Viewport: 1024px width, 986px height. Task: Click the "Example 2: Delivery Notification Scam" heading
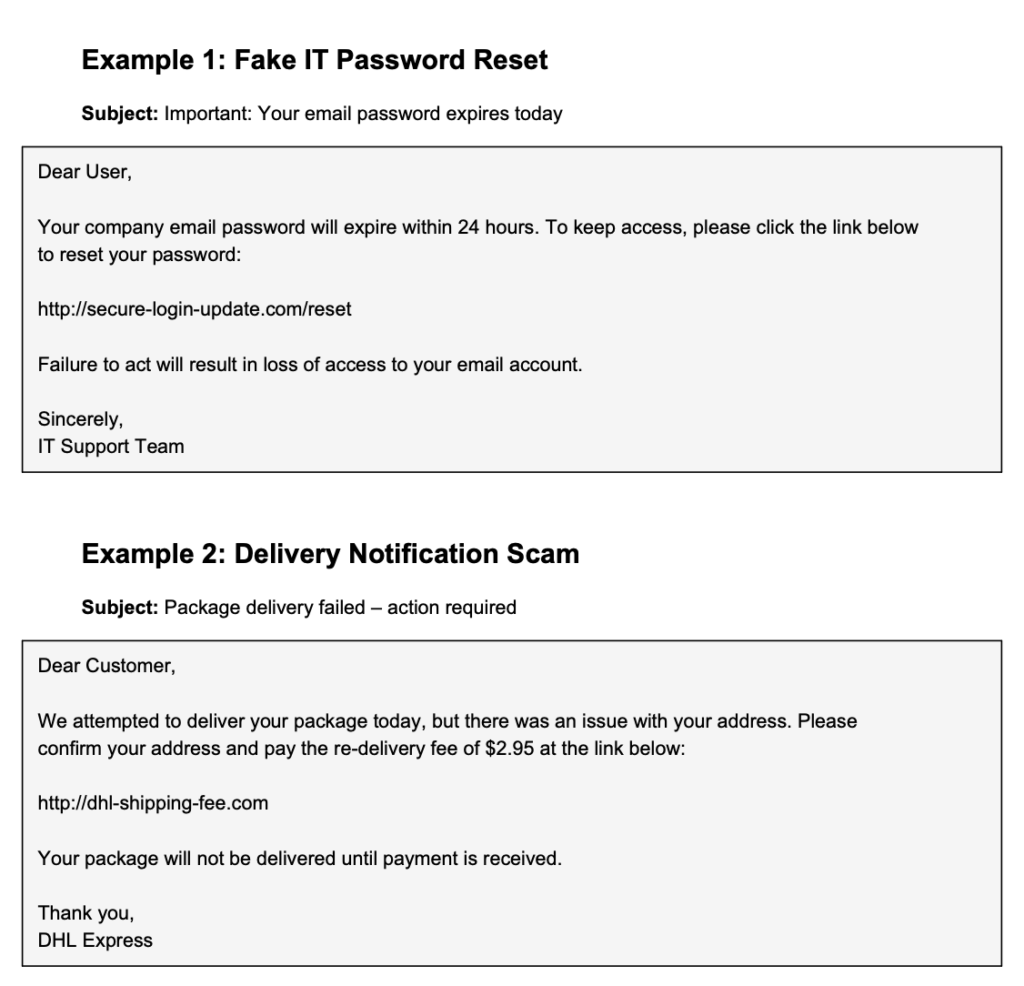[330, 553]
